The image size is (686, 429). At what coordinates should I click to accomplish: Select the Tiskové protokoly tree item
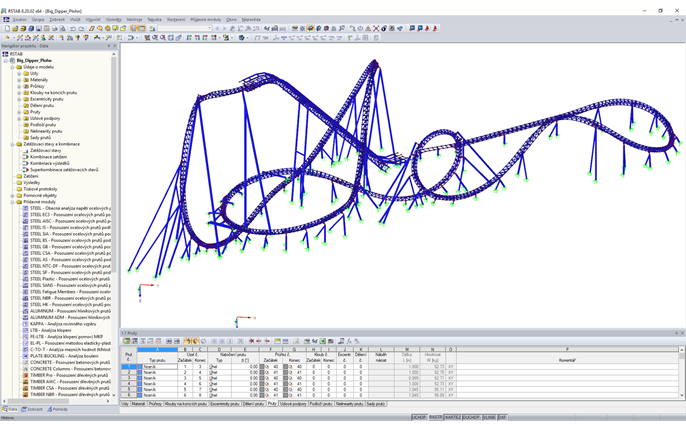(40, 189)
